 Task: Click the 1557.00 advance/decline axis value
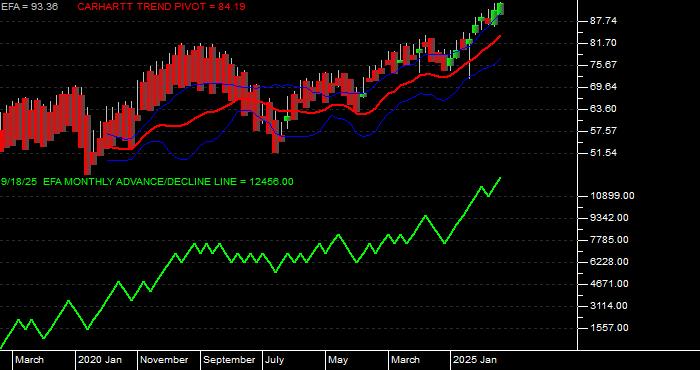[x=609, y=328]
